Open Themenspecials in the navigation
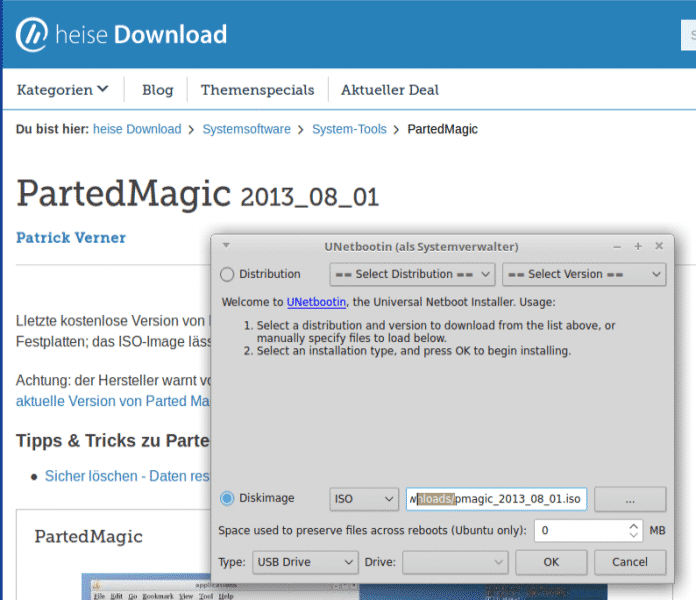The height and width of the screenshot is (600, 696). pos(257,90)
